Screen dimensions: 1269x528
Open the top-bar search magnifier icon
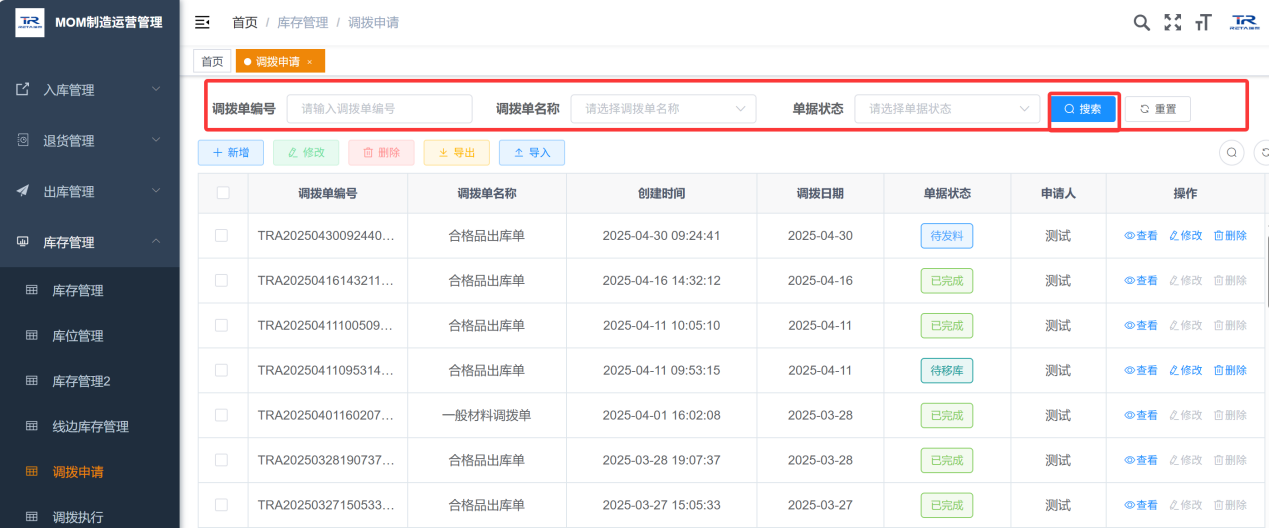tap(1141, 22)
